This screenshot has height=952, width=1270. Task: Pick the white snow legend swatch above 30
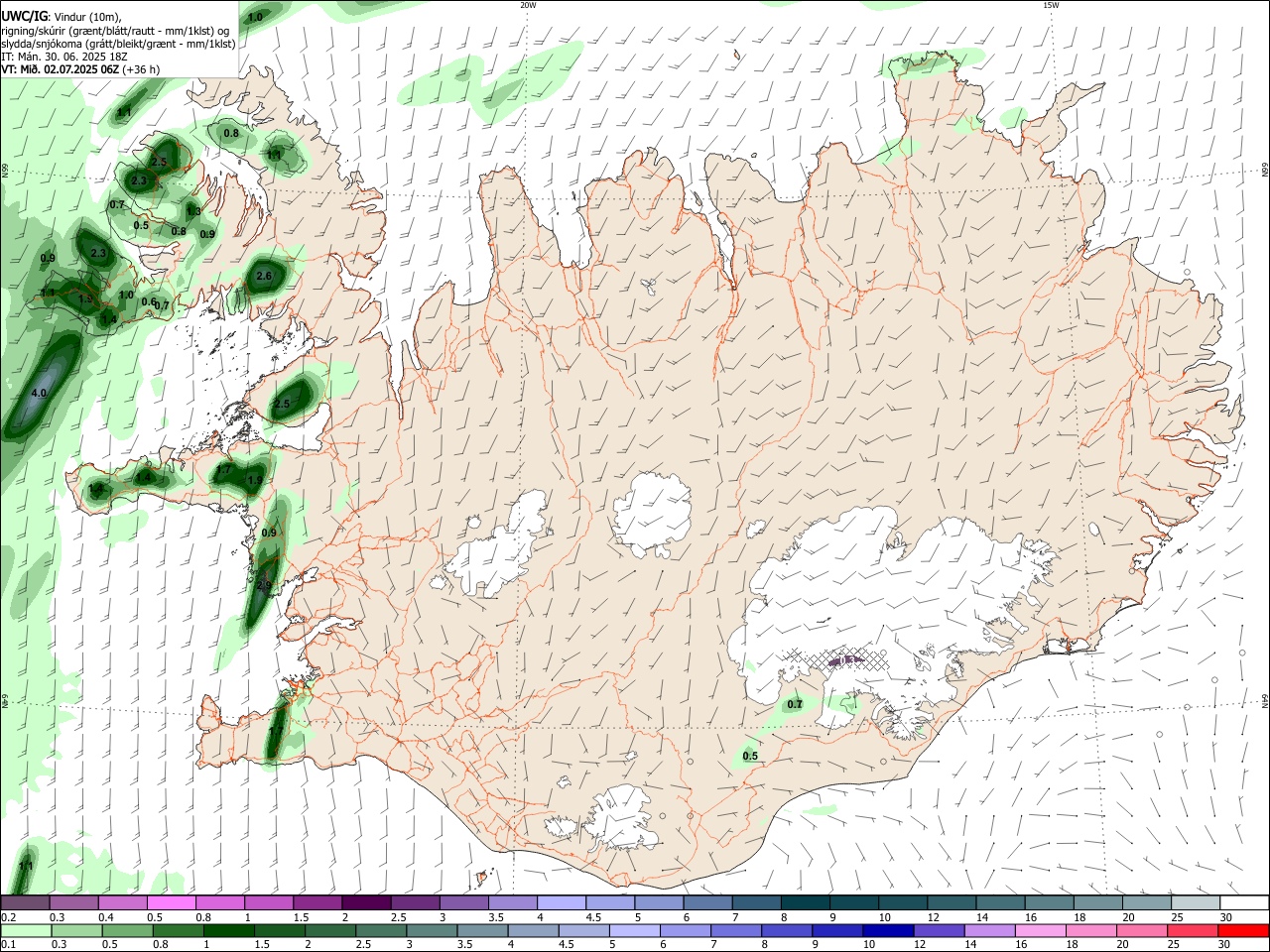tap(1244, 903)
